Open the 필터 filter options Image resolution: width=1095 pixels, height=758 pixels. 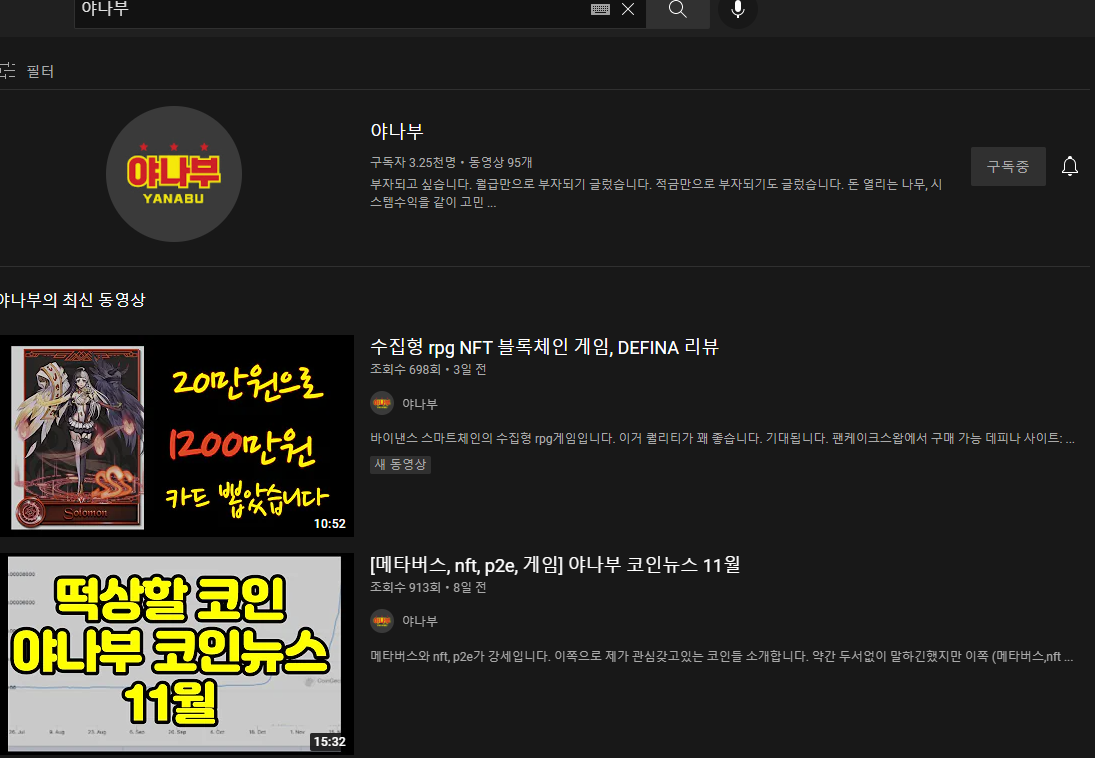coord(40,71)
